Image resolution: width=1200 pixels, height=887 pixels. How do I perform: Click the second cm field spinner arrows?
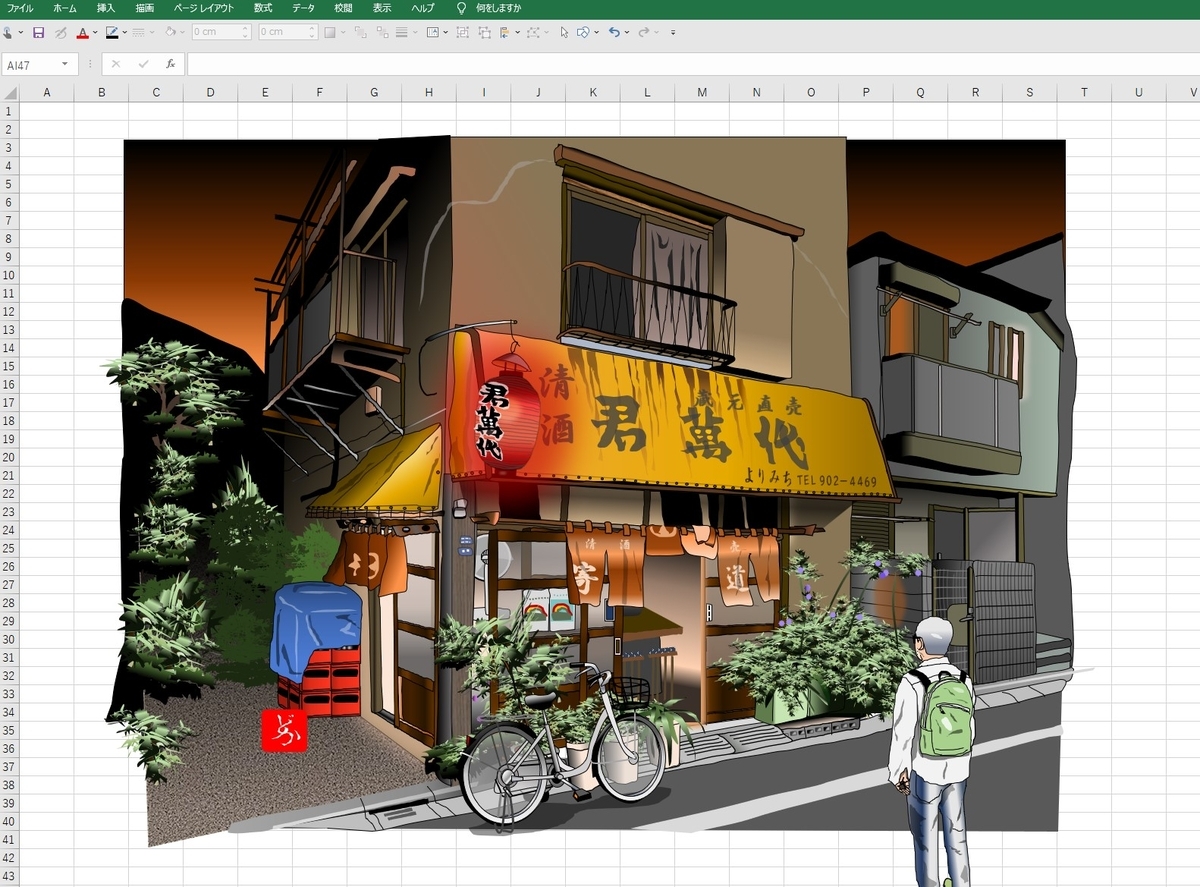tap(313, 32)
